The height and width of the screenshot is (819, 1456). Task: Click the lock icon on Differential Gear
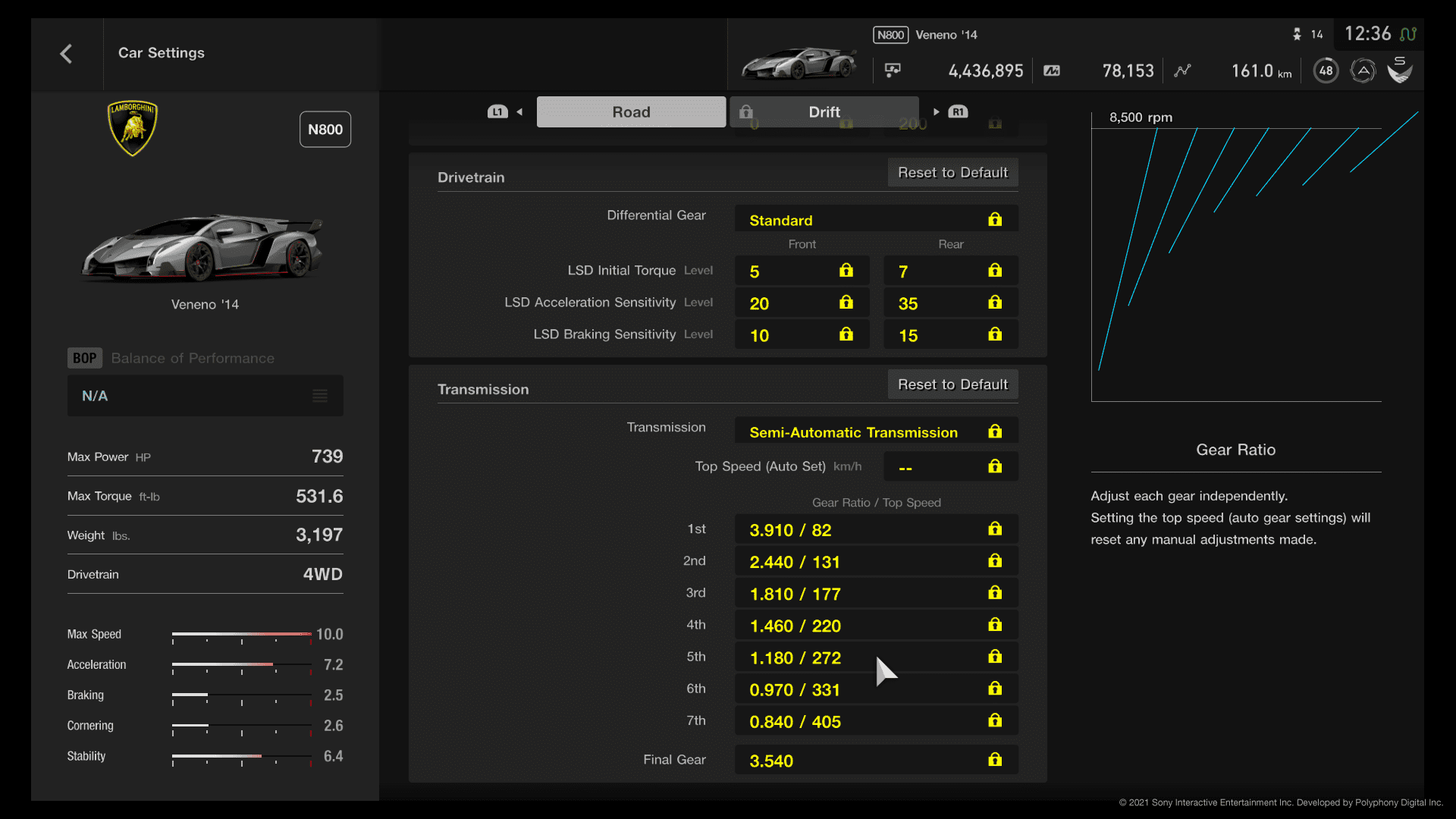pos(995,219)
